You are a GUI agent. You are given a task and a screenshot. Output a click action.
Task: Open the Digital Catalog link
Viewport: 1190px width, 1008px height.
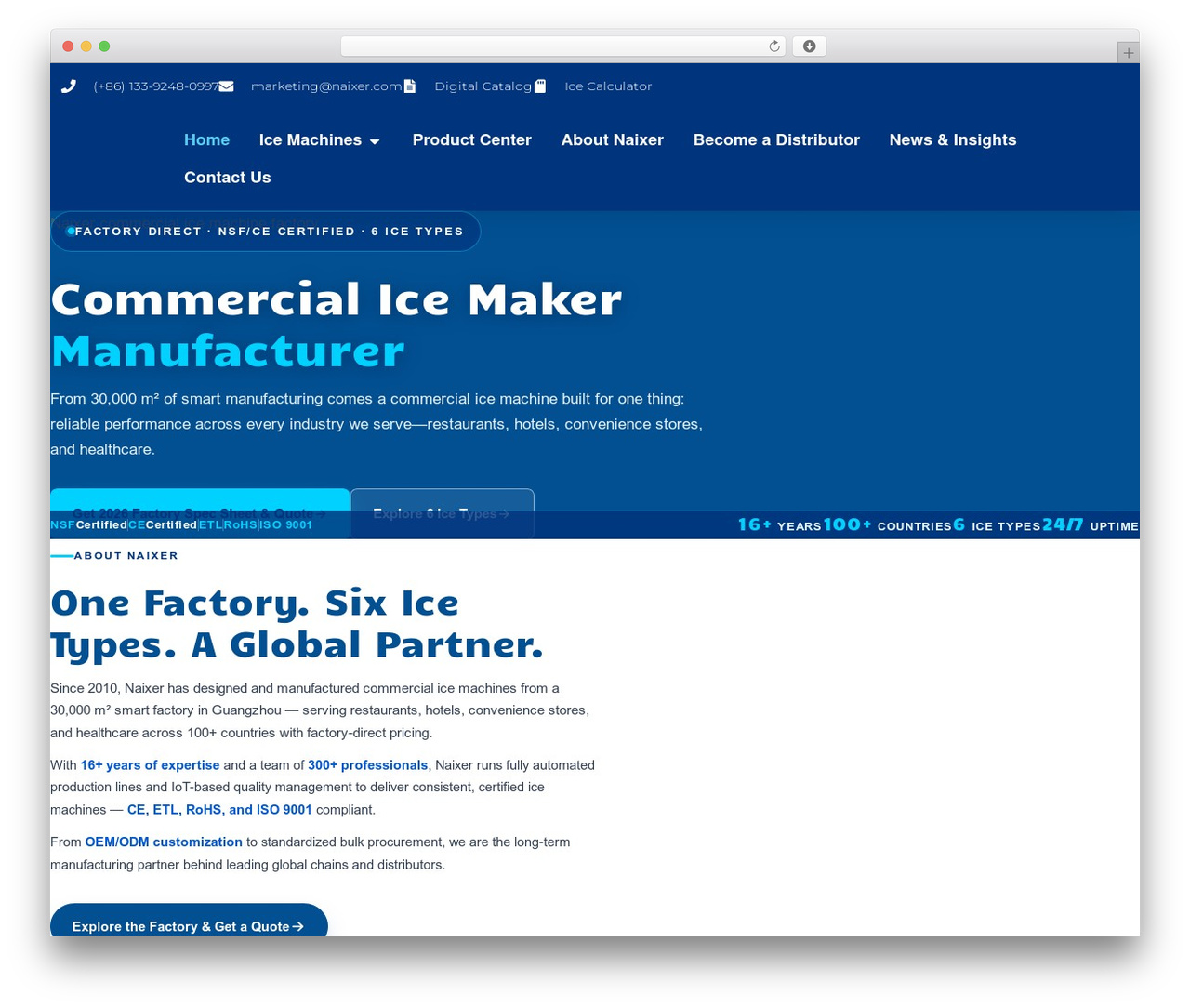click(483, 86)
